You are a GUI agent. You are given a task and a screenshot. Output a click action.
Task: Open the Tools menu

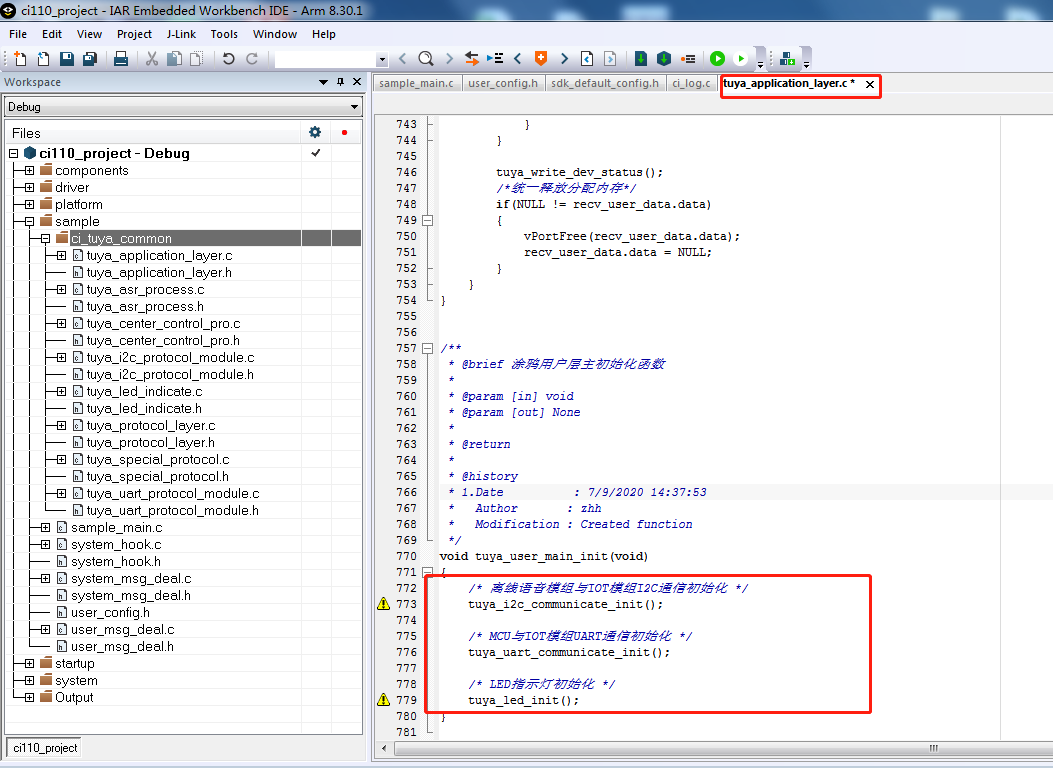coord(224,34)
